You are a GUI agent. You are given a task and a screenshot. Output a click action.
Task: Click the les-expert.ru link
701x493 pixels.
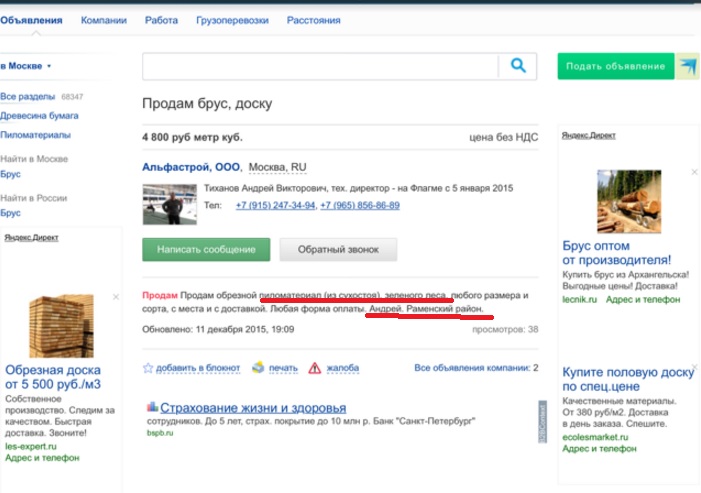click(31, 446)
